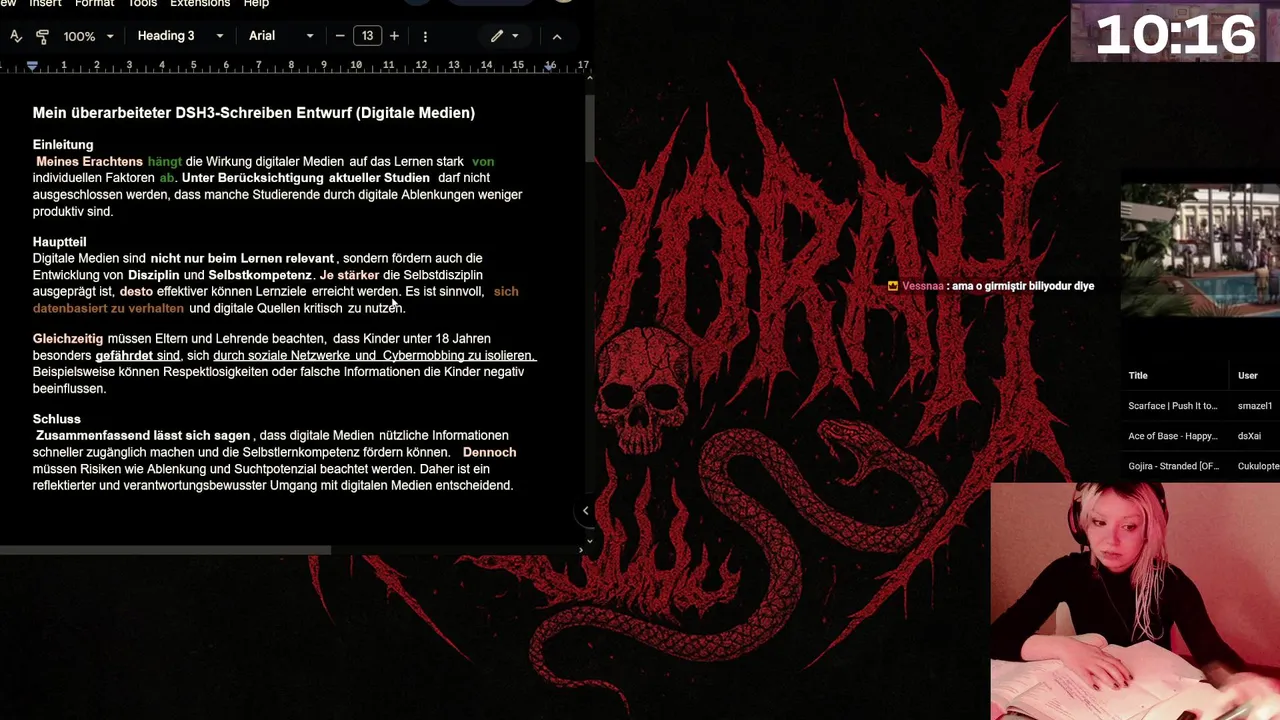Click the left indent marker on the ruler
1280x720 pixels.
tap(32, 66)
